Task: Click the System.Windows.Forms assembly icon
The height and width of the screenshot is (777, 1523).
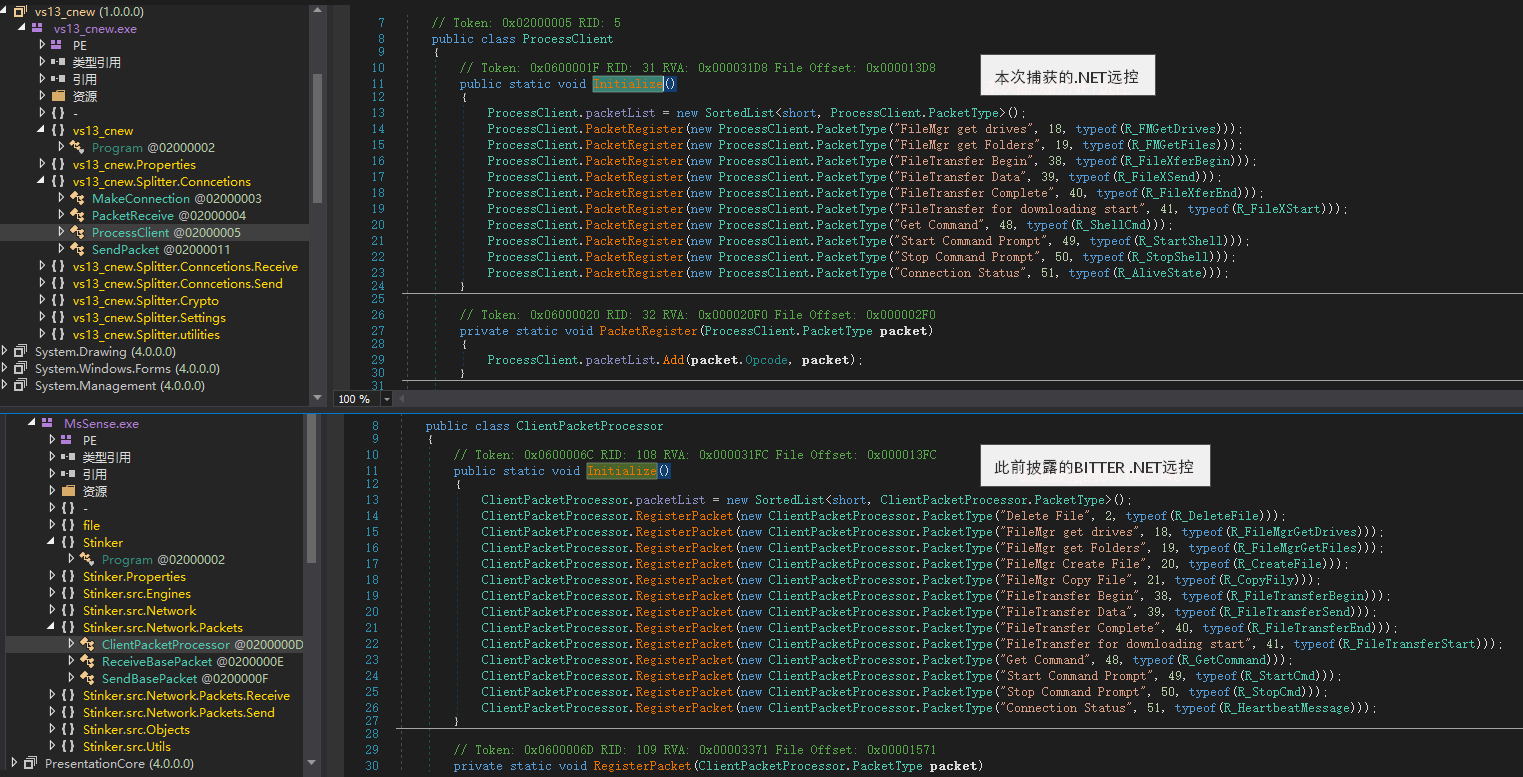Action: (20, 368)
